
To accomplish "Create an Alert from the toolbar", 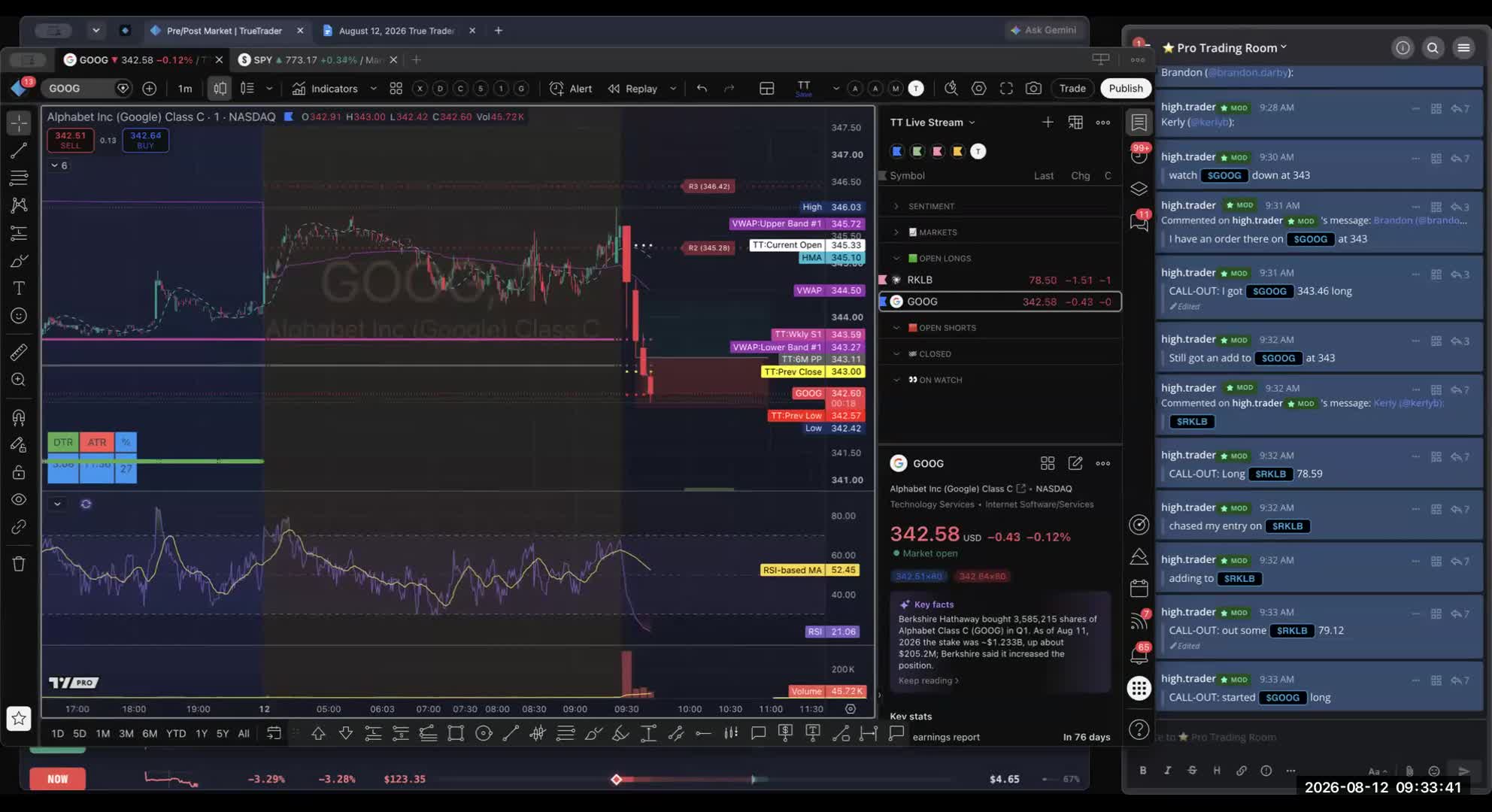I will [571, 88].
